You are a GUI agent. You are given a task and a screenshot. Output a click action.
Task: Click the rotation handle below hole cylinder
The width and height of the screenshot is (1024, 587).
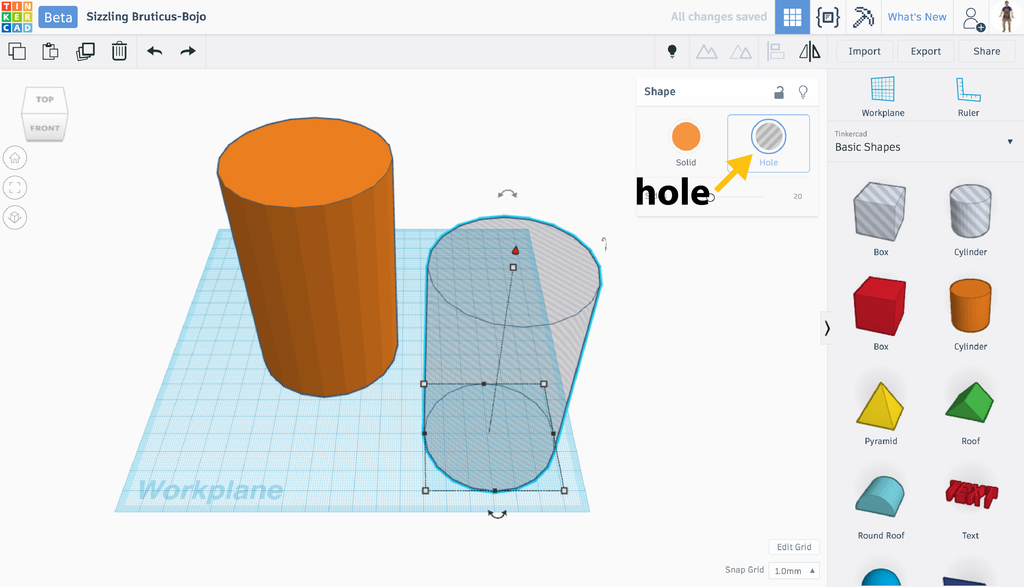point(498,515)
